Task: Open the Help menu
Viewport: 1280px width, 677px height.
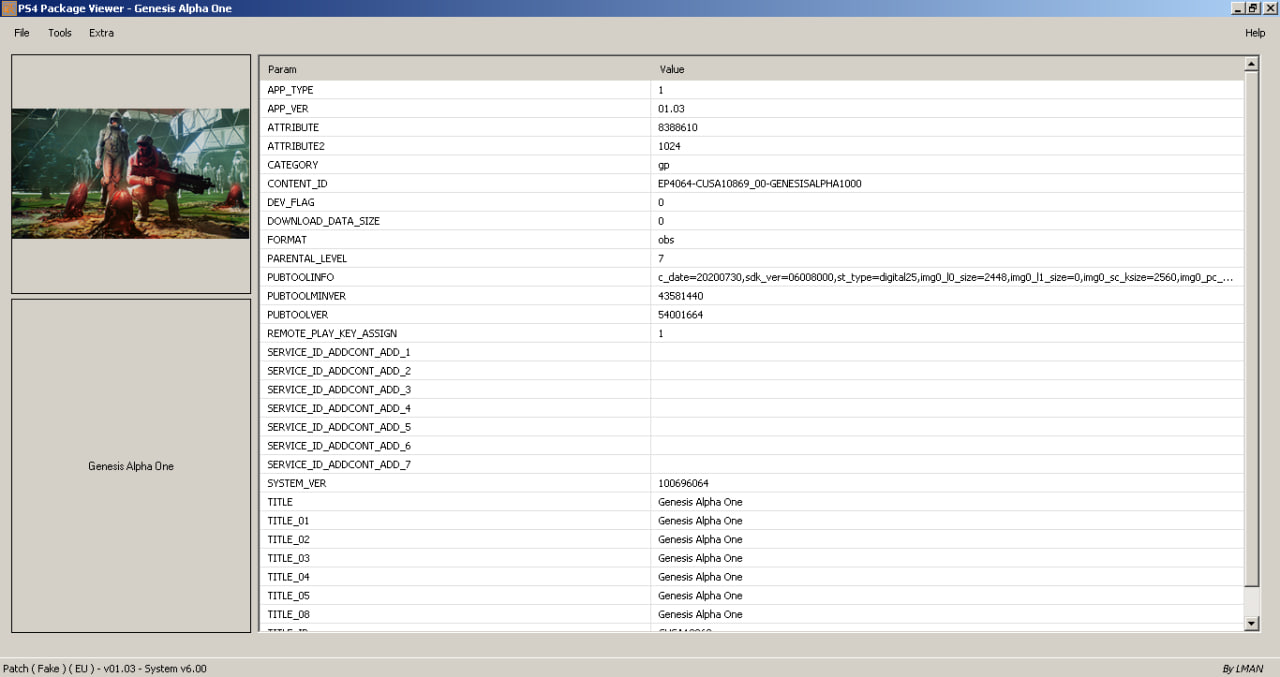Action: (x=1255, y=33)
